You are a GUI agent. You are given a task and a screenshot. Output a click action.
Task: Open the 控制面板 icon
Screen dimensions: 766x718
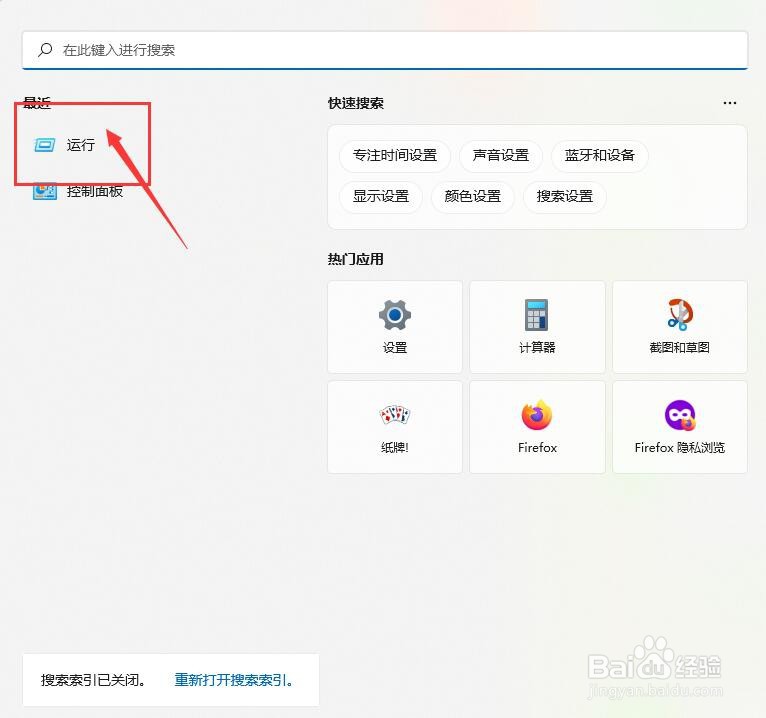pyautogui.click(x=44, y=191)
